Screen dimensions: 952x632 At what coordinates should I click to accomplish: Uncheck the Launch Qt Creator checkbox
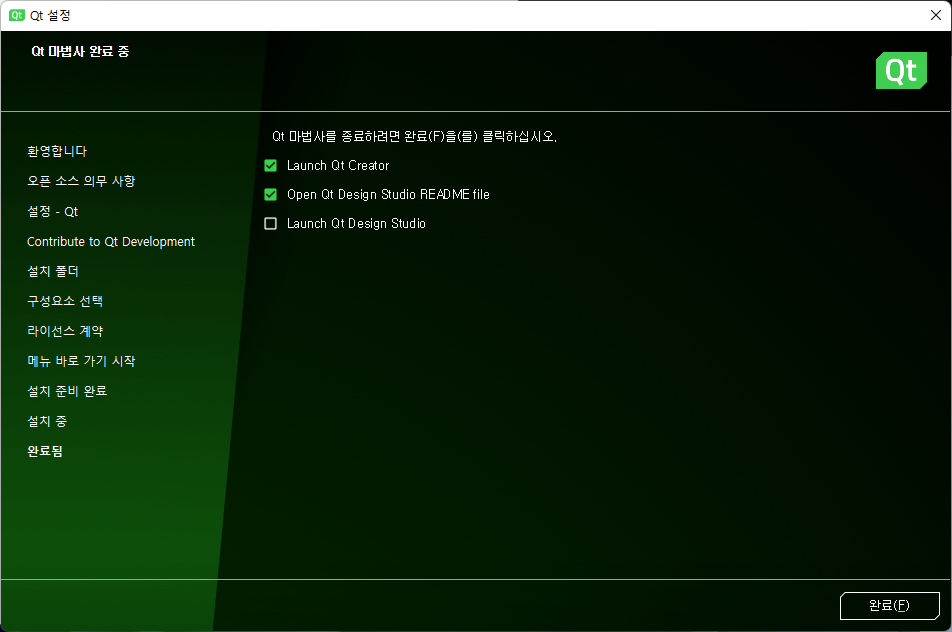[271, 165]
